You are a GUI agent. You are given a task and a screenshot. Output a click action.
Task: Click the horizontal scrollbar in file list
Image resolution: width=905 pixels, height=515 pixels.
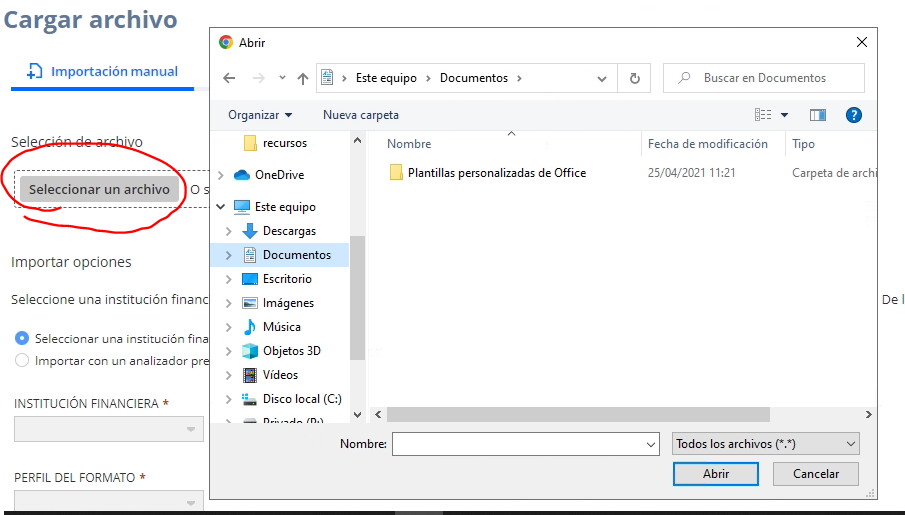578,414
